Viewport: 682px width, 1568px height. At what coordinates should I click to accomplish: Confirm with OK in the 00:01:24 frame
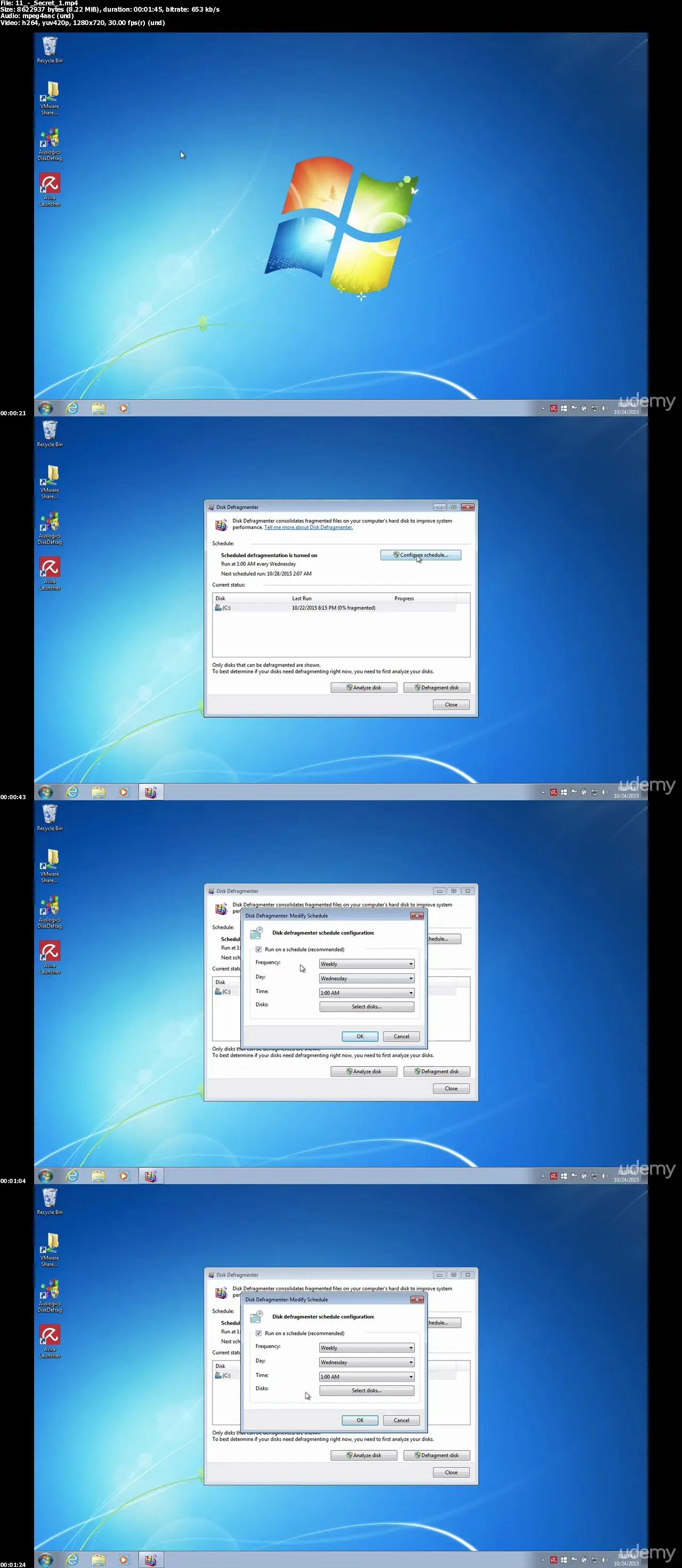pyautogui.click(x=360, y=1421)
